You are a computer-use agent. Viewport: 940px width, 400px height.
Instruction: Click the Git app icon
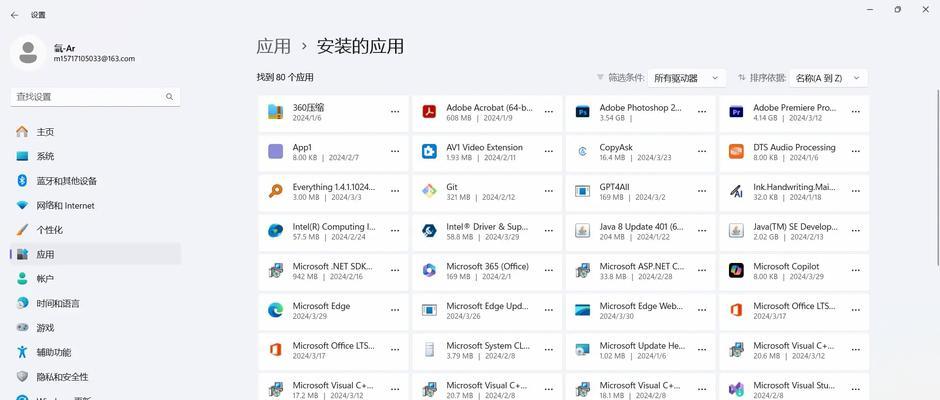429,191
